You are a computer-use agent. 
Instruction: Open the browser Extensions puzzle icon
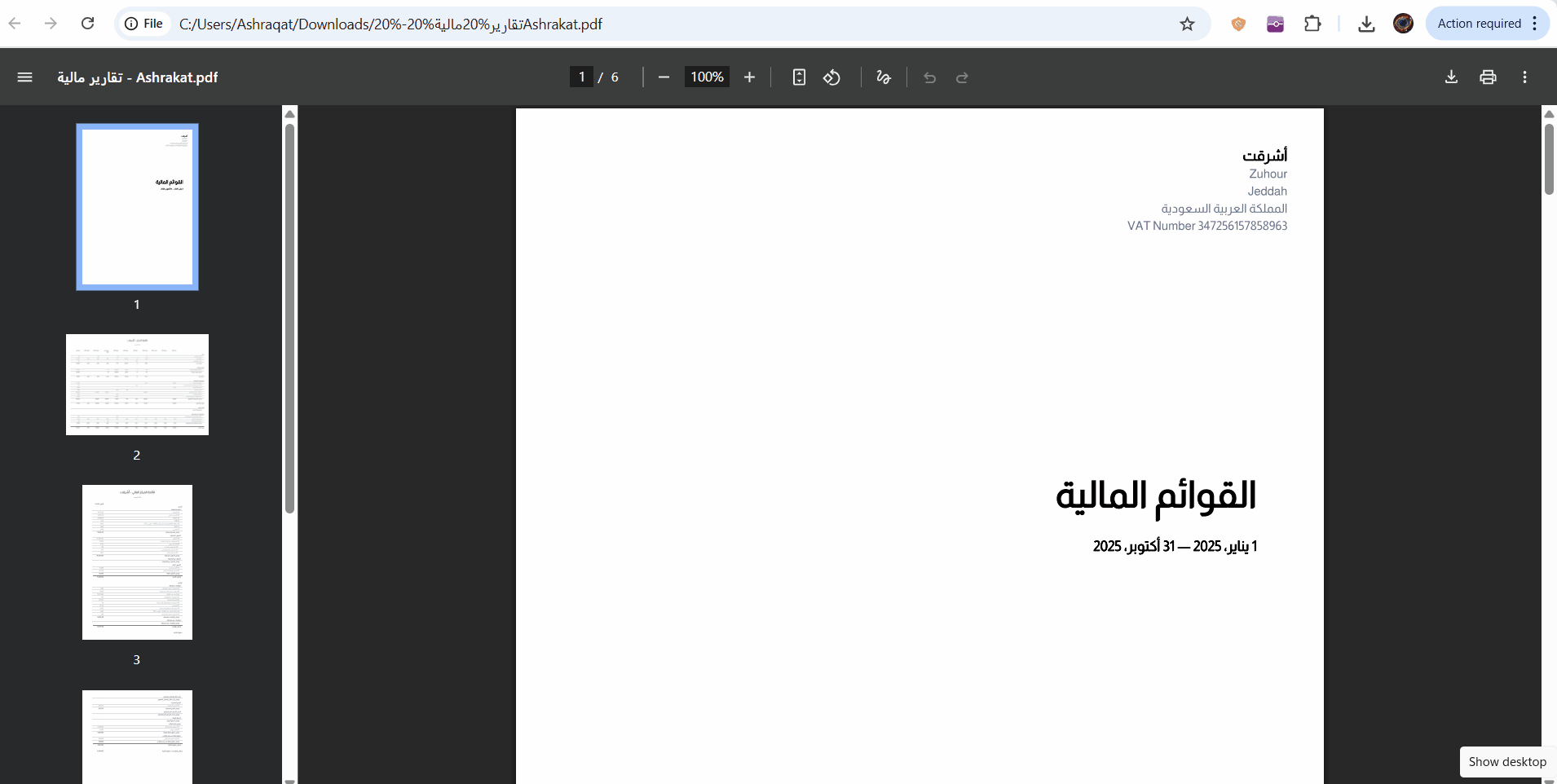1312,24
